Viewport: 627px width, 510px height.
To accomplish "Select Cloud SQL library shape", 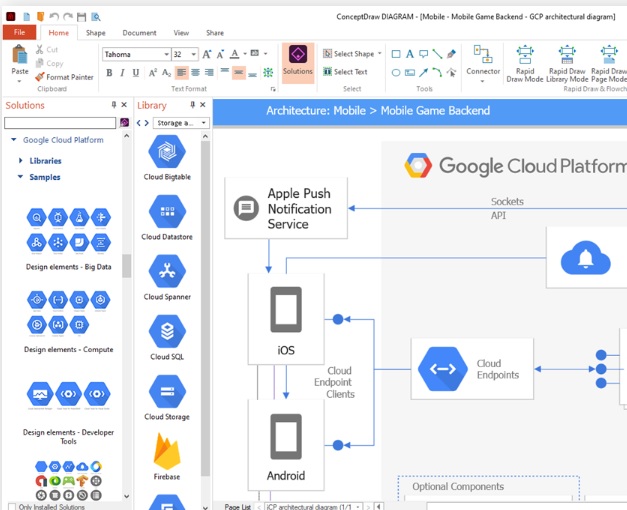I will 167,338.
